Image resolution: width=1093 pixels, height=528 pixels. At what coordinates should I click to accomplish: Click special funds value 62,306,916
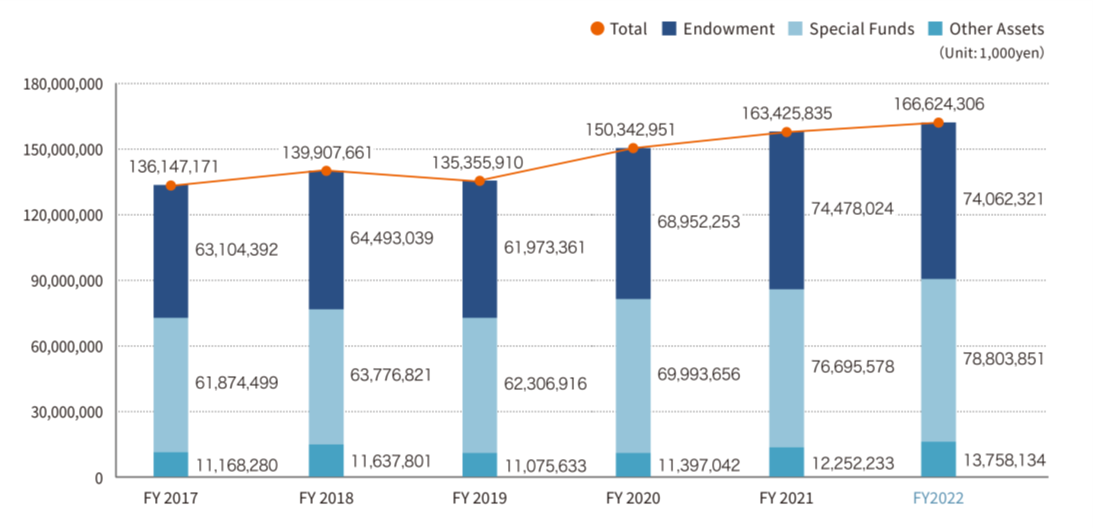tap(545, 384)
